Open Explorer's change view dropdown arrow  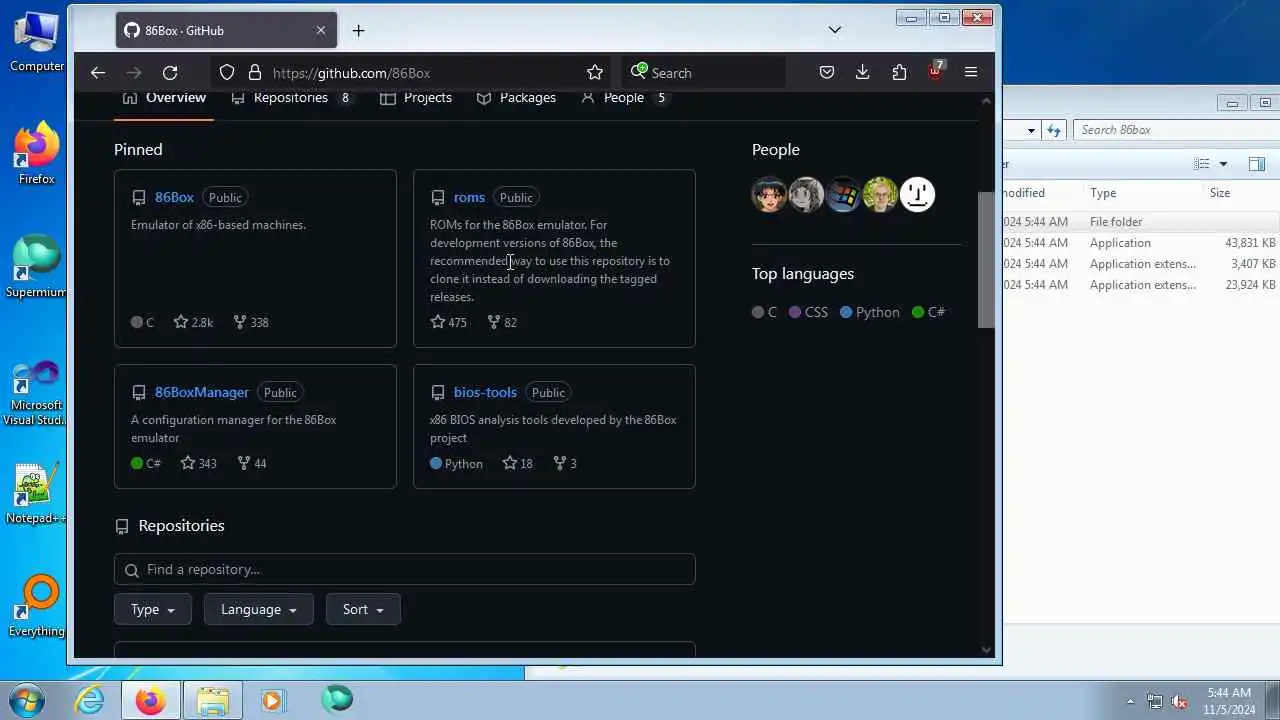coord(1223,164)
